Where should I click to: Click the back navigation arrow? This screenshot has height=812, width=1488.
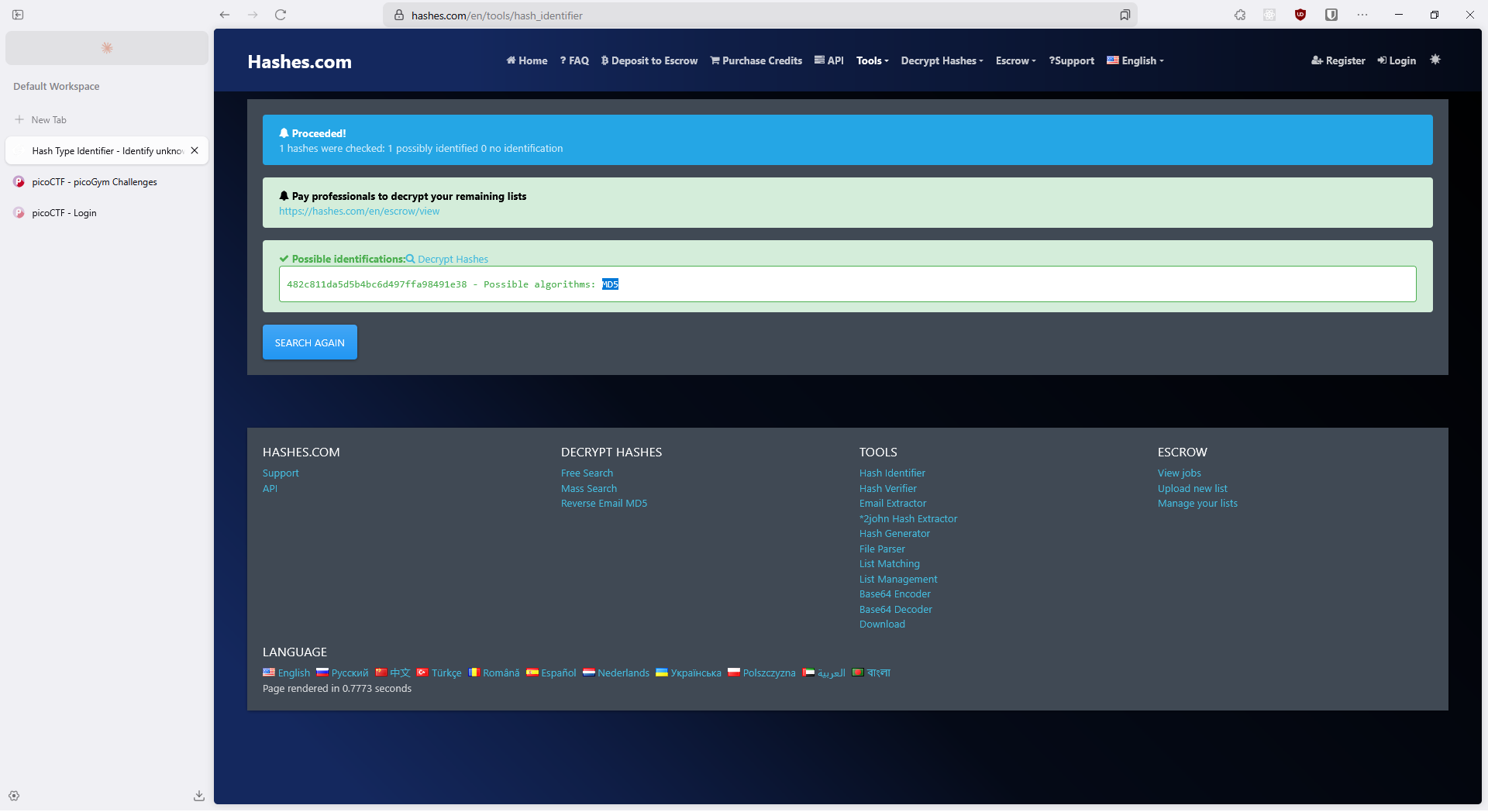point(225,15)
